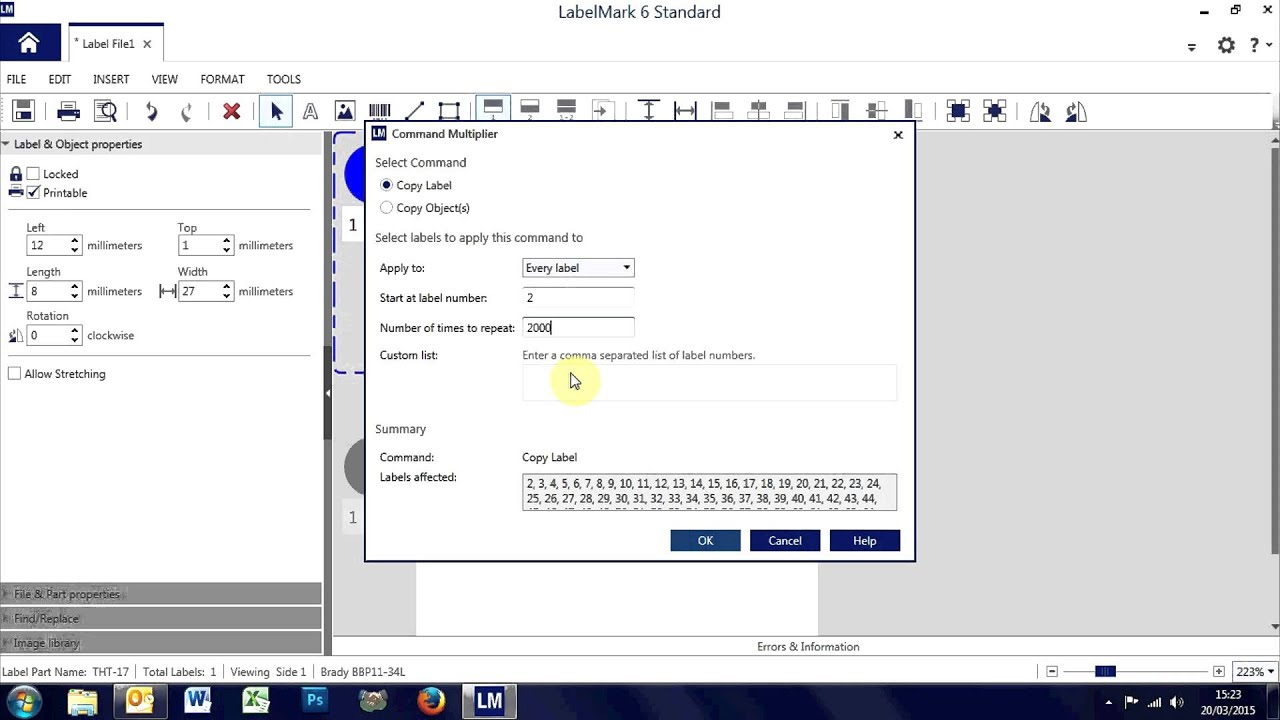The height and width of the screenshot is (720, 1280).
Task: Click the Number of times to repeat field
Action: click(578, 328)
